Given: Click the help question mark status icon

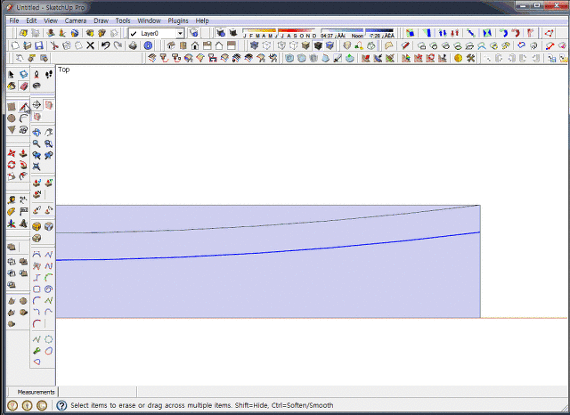Looking at the screenshot, I should click(x=61, y=405).
